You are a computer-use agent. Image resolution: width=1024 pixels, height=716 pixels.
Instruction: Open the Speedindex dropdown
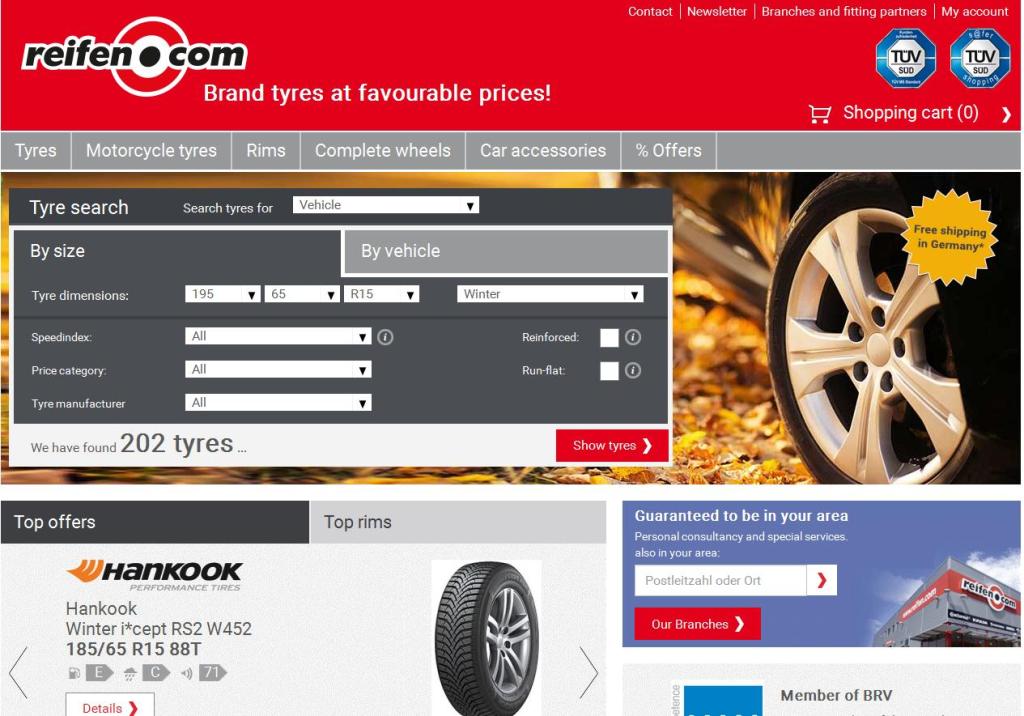click(x=278, y=336)
